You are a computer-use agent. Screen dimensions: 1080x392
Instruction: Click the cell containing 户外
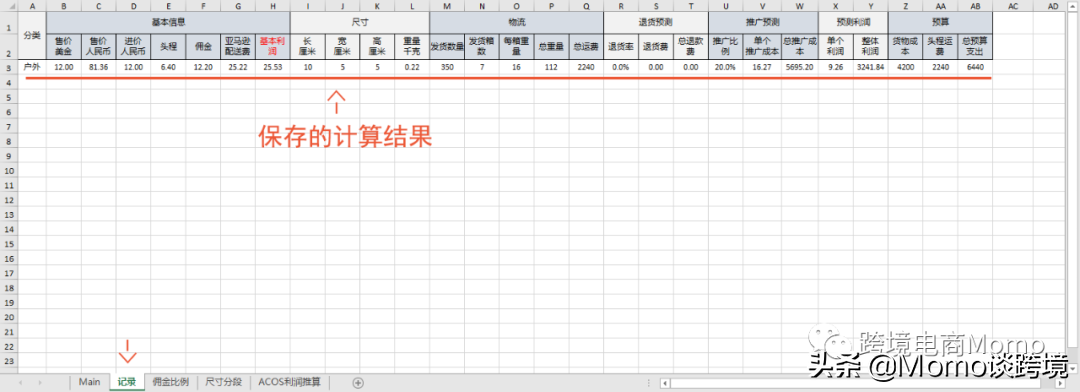click(32, 68)
